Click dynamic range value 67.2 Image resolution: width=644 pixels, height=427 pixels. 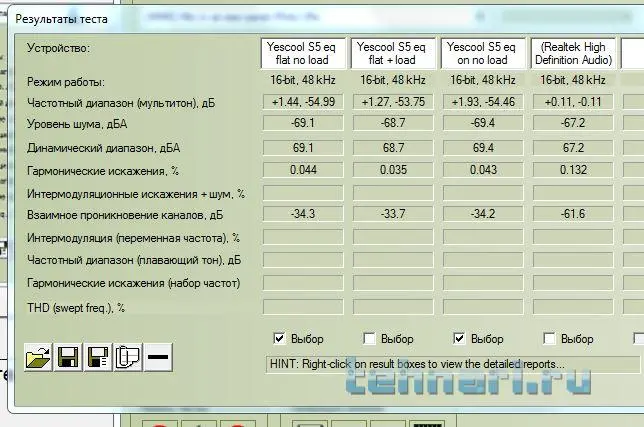573,147
